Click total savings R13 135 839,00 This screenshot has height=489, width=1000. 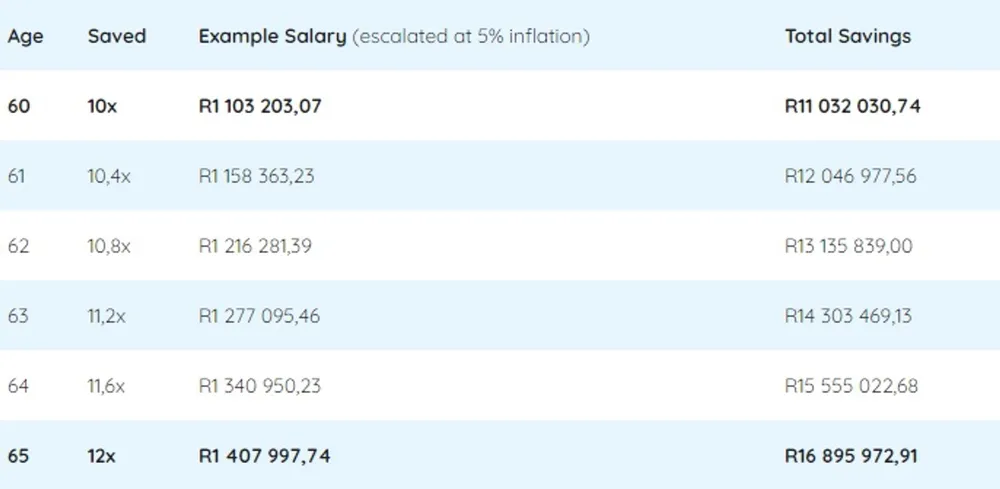pos(849,246)
